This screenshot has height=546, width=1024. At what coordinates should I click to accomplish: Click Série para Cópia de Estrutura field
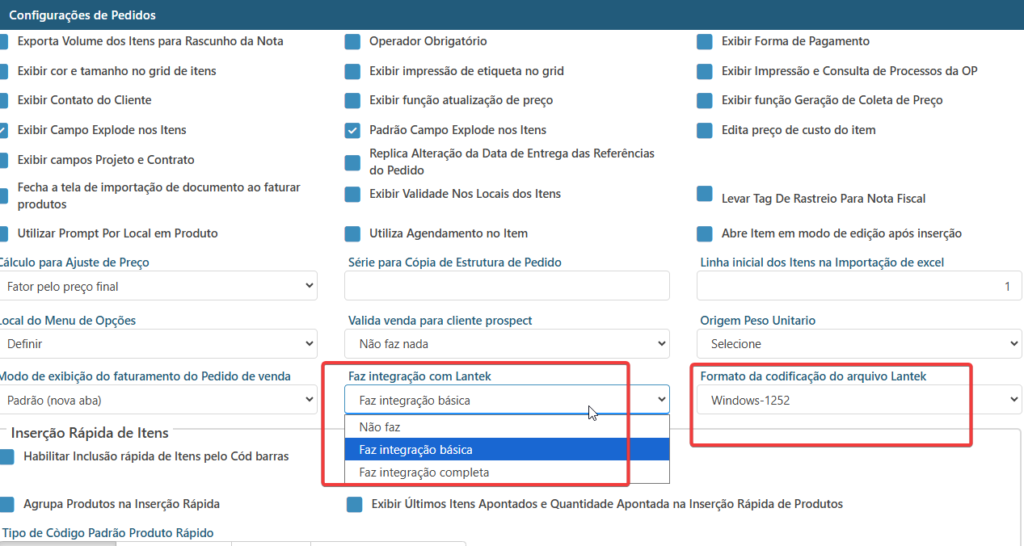(506, 286)
